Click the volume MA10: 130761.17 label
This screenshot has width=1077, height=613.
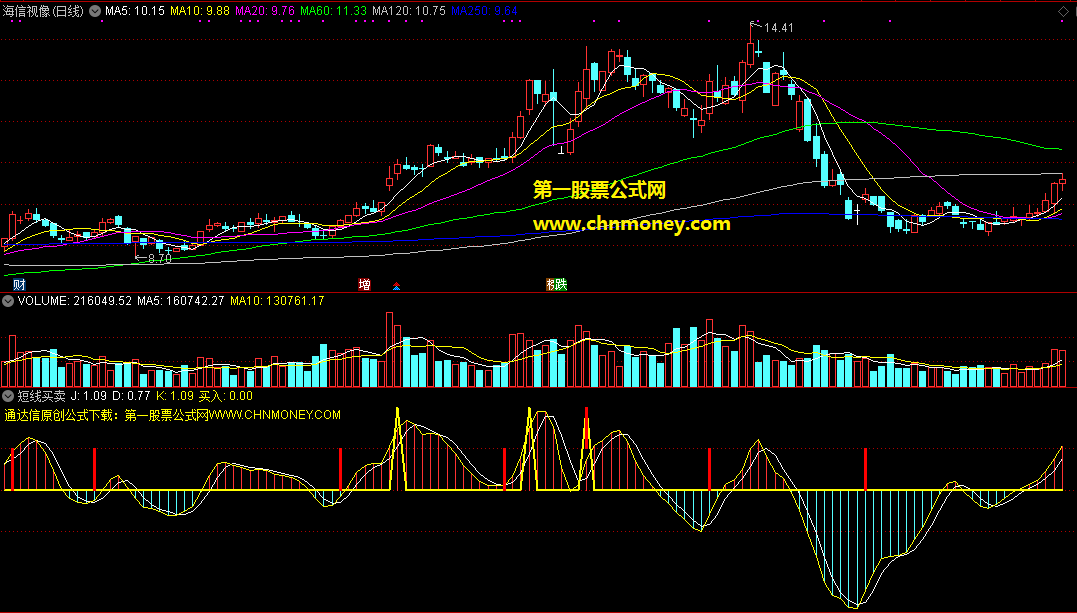coord(277,301)
